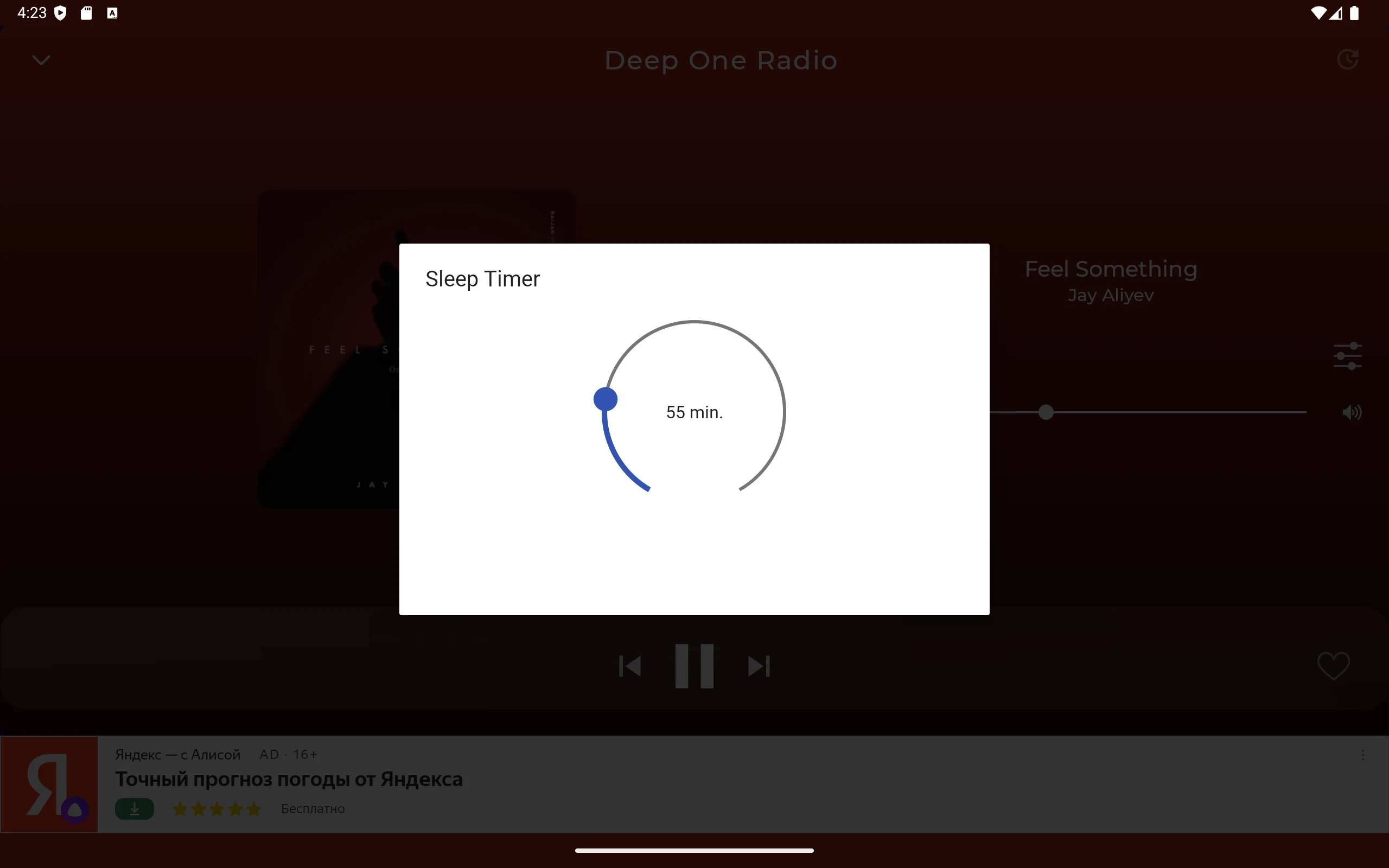Viewport: 1389px width, 868px height.
Task: Click the ad's five-star rating
Action: (217, 809)
